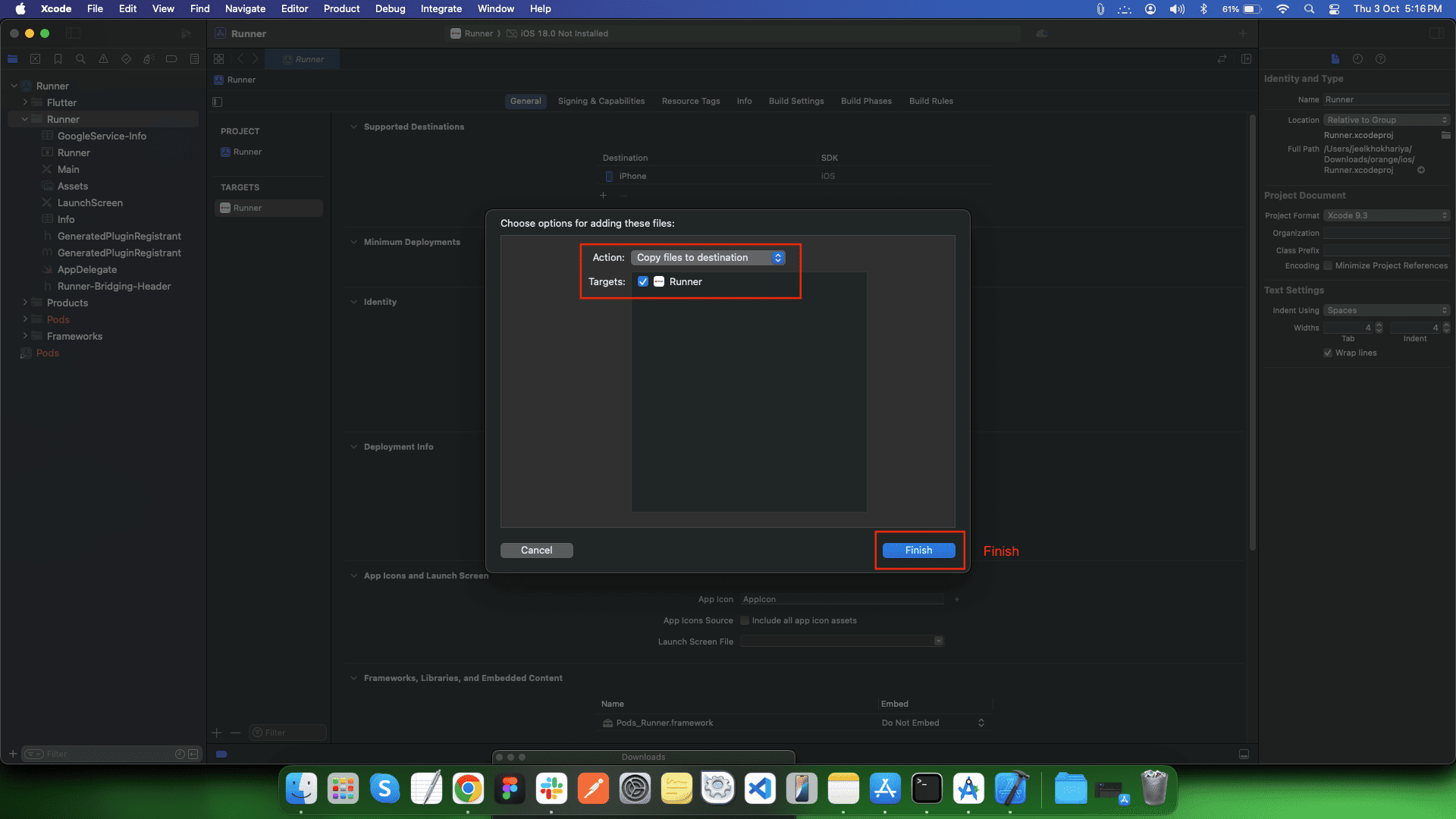This screenshot has height=819, width=1456.
Task: Switch to the Build Settings tab
Action: [x=795, y=101]
